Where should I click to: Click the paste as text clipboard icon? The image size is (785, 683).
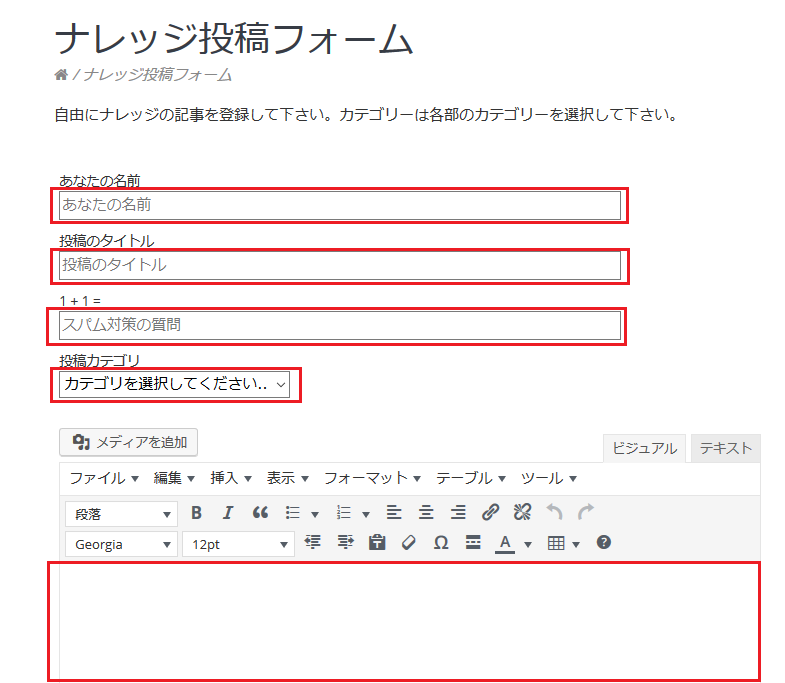[x=377, y=543]
